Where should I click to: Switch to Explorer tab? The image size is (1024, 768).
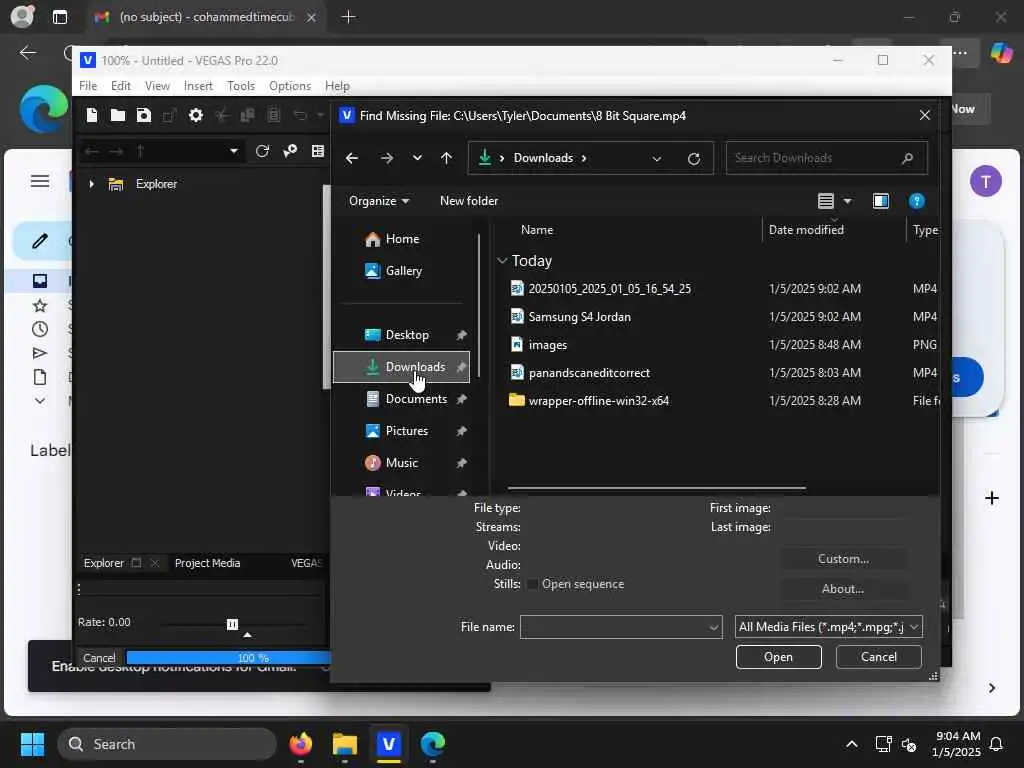(104, 564)
